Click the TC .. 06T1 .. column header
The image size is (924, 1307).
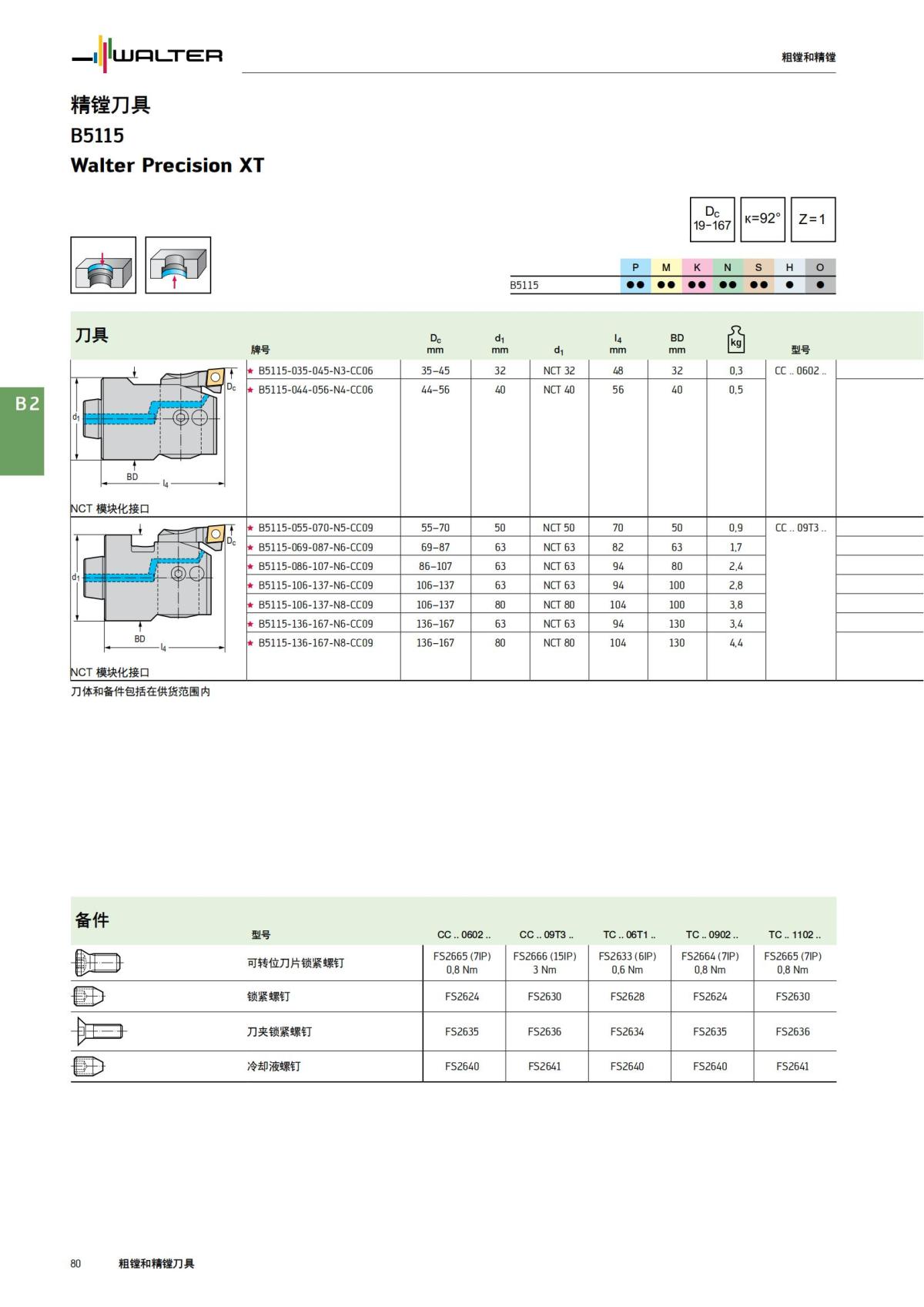pos(629,934)
